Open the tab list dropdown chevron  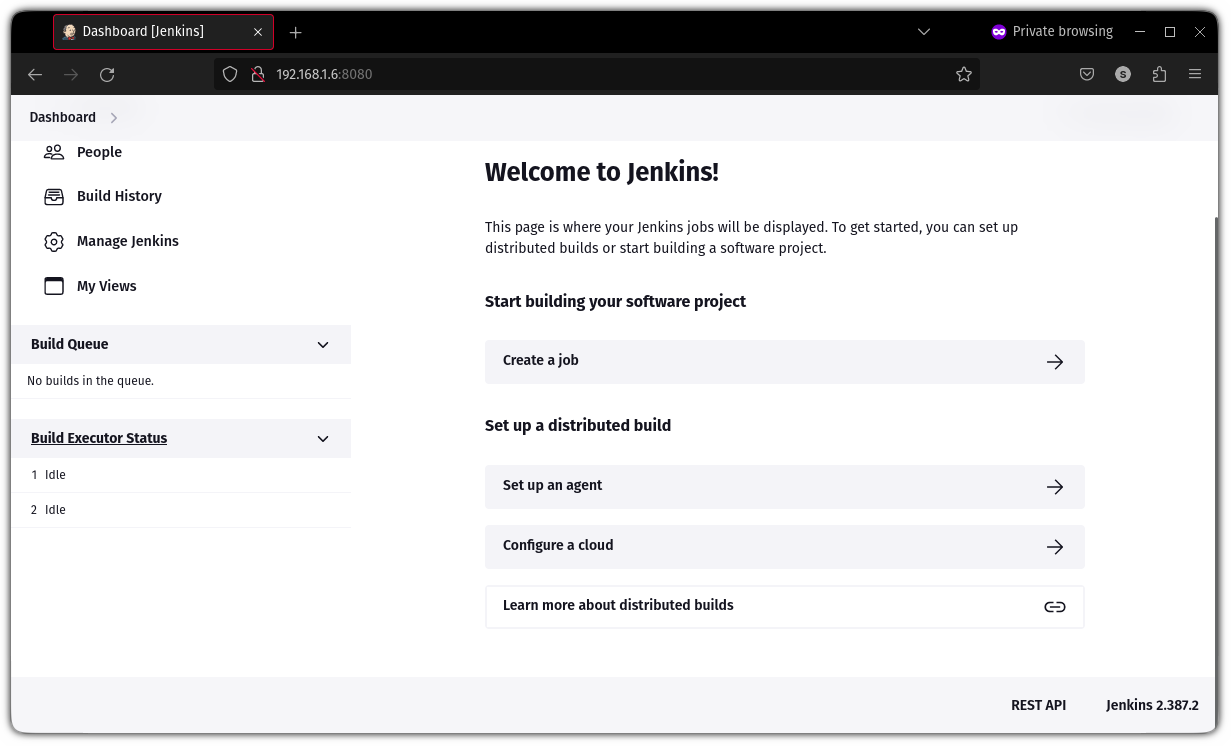tap(924, 32)
